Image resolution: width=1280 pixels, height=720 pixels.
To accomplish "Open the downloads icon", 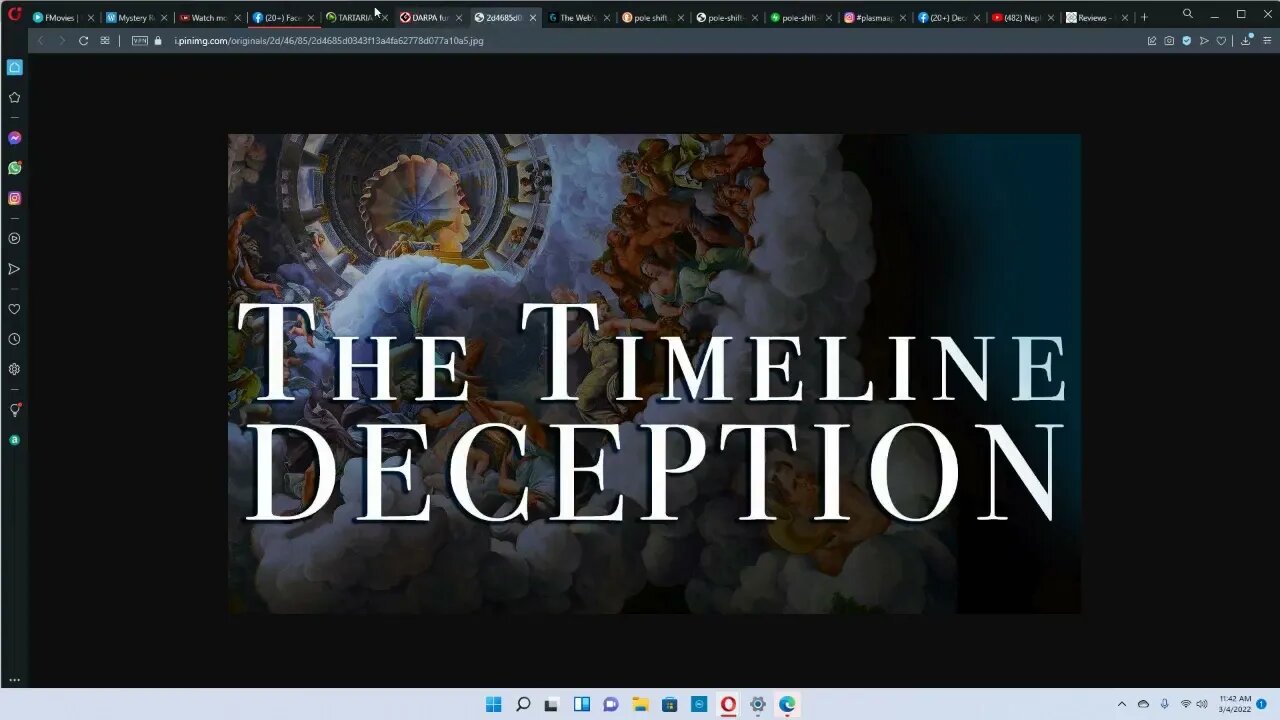I will (x=1246, y=41).
